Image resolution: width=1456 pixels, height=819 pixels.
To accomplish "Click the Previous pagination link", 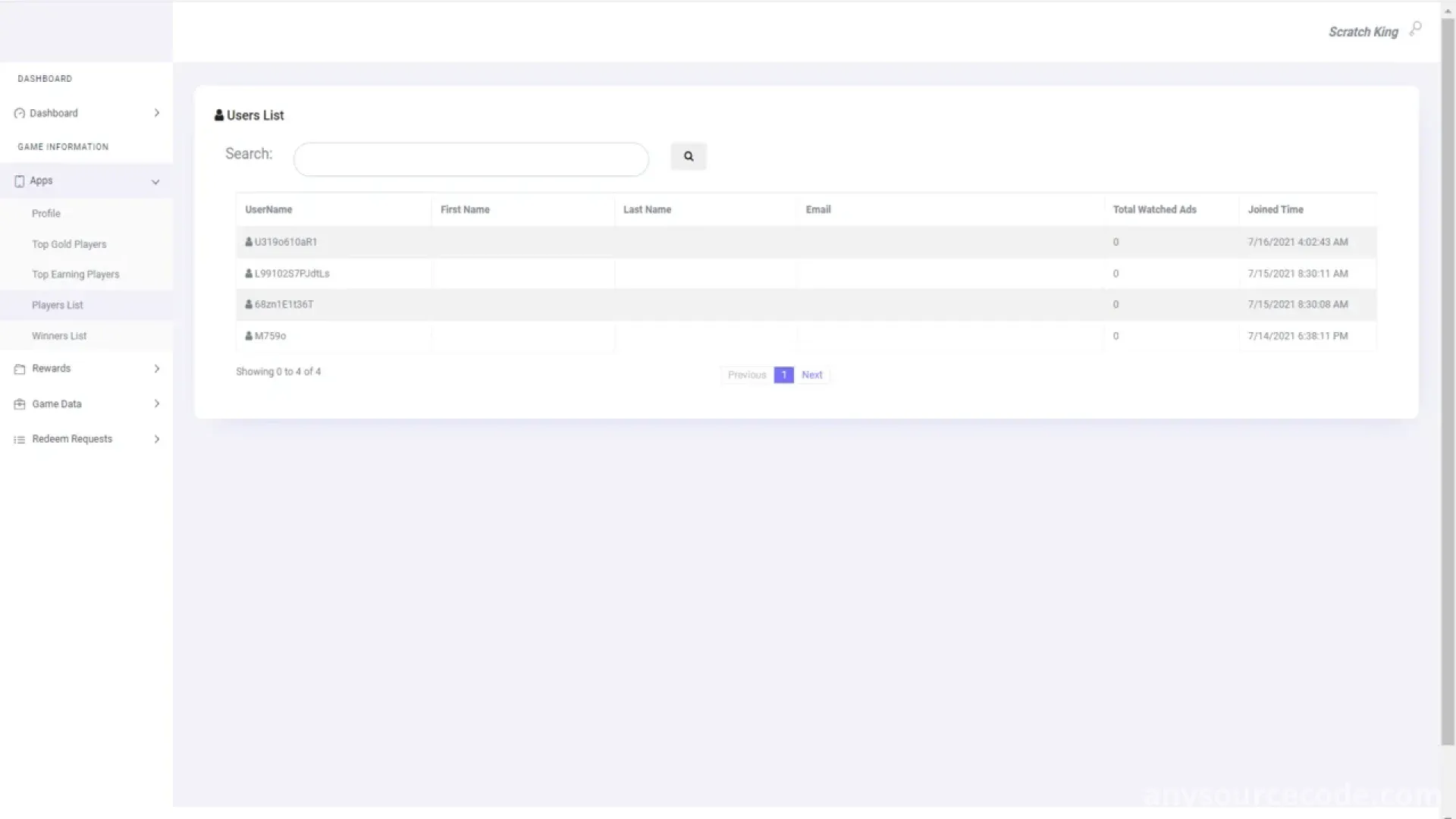I will (746, 375).
